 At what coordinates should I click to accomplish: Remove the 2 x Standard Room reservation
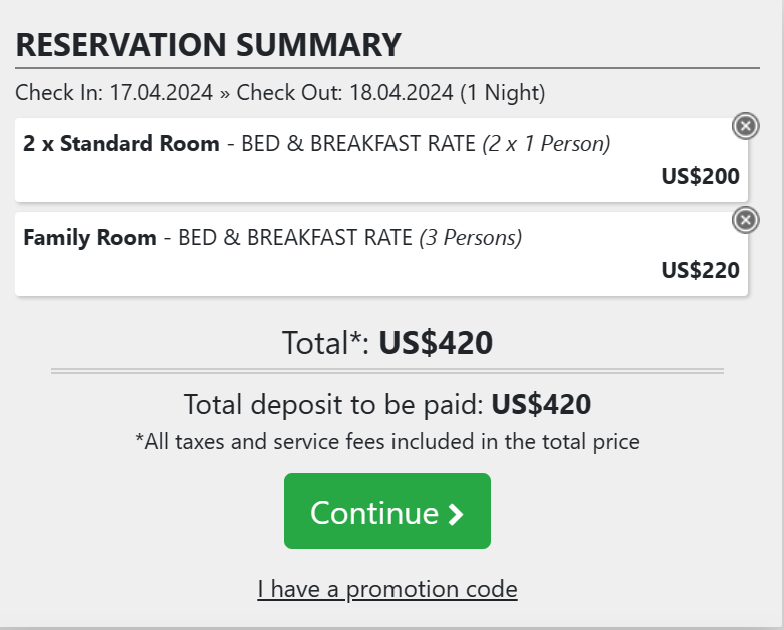(x=745, y=125)
